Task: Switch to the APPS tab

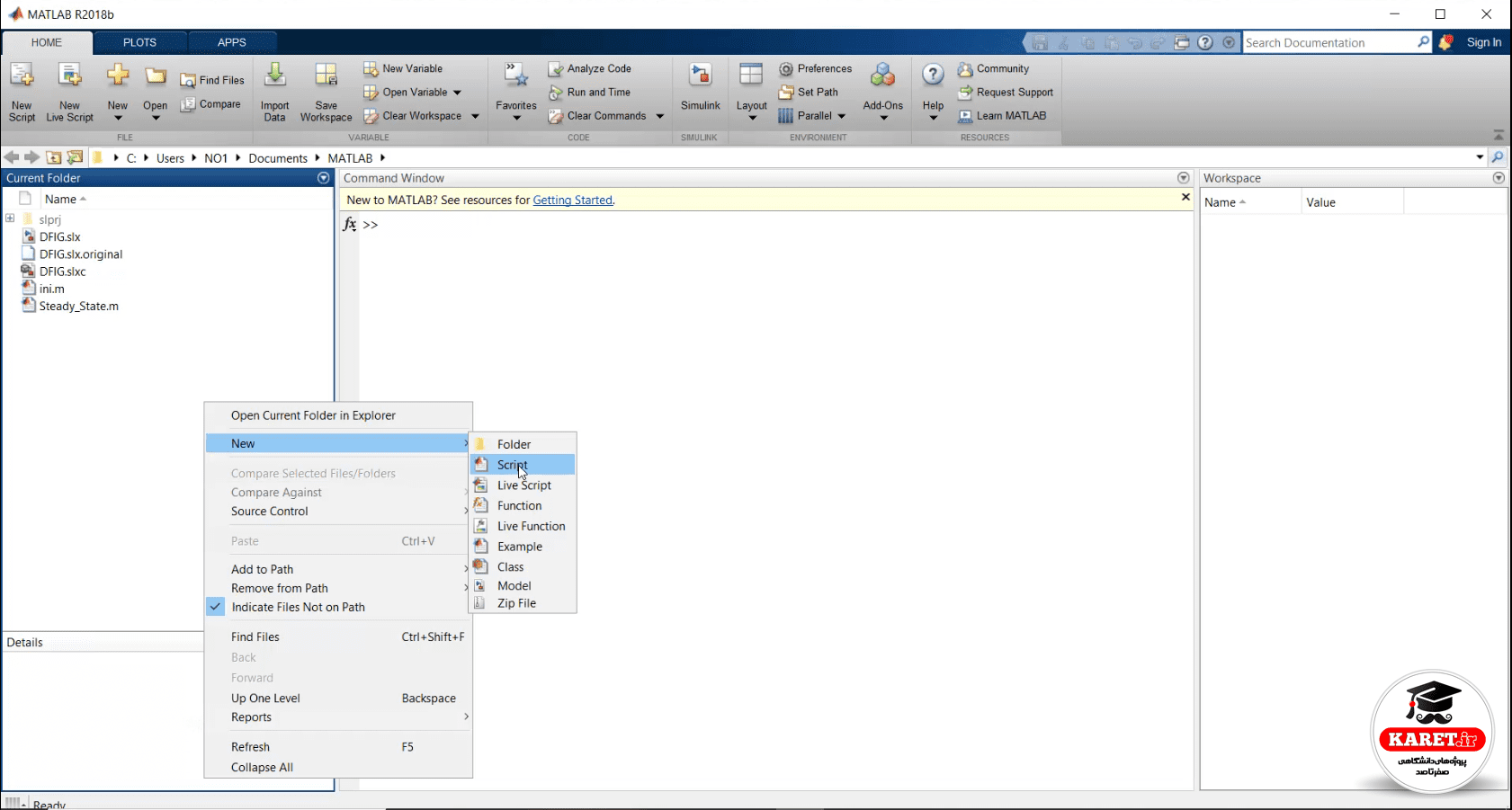Action: (x=231, y=42)
